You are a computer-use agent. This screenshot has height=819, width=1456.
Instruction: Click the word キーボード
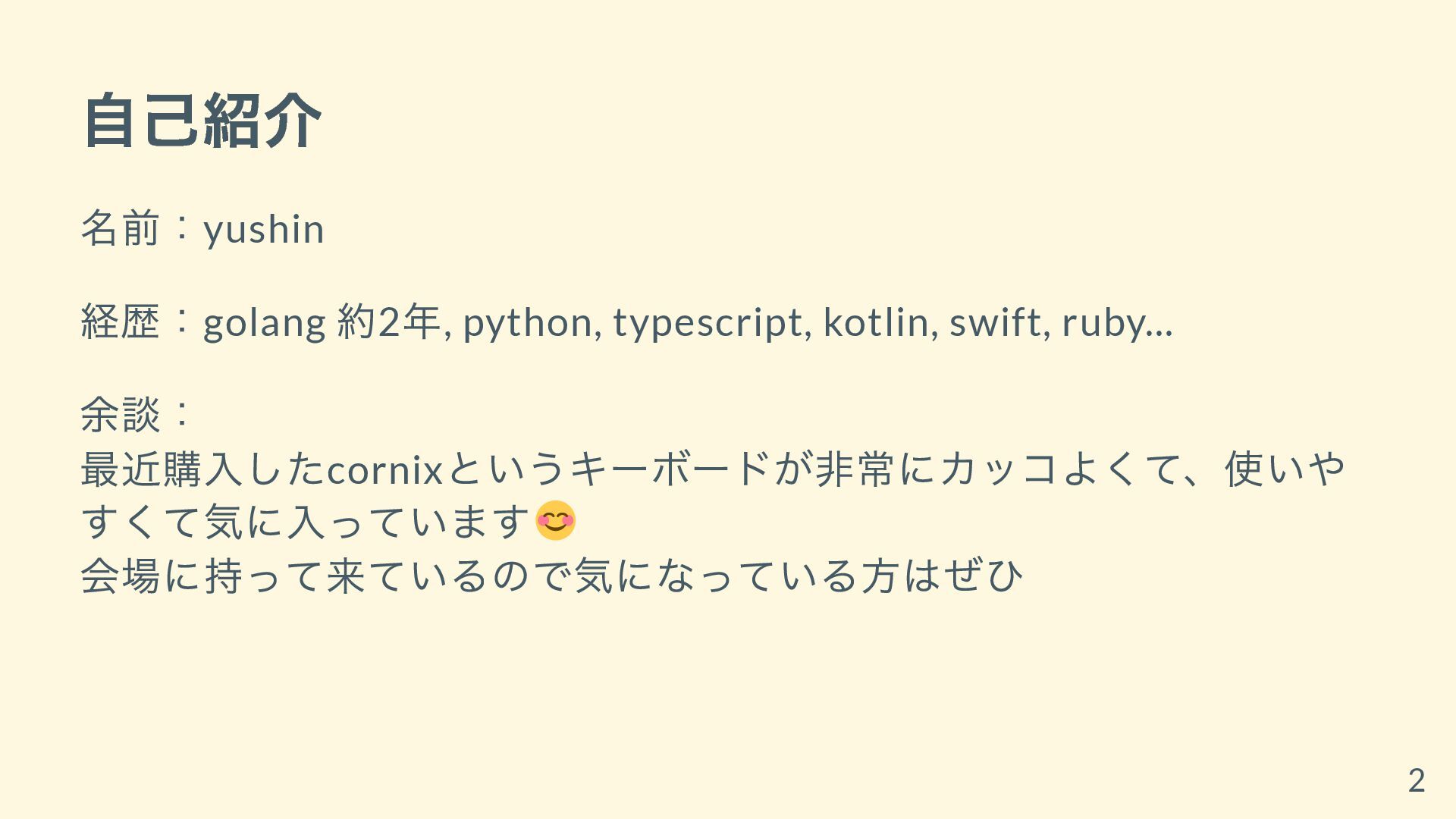pos(670,468)
